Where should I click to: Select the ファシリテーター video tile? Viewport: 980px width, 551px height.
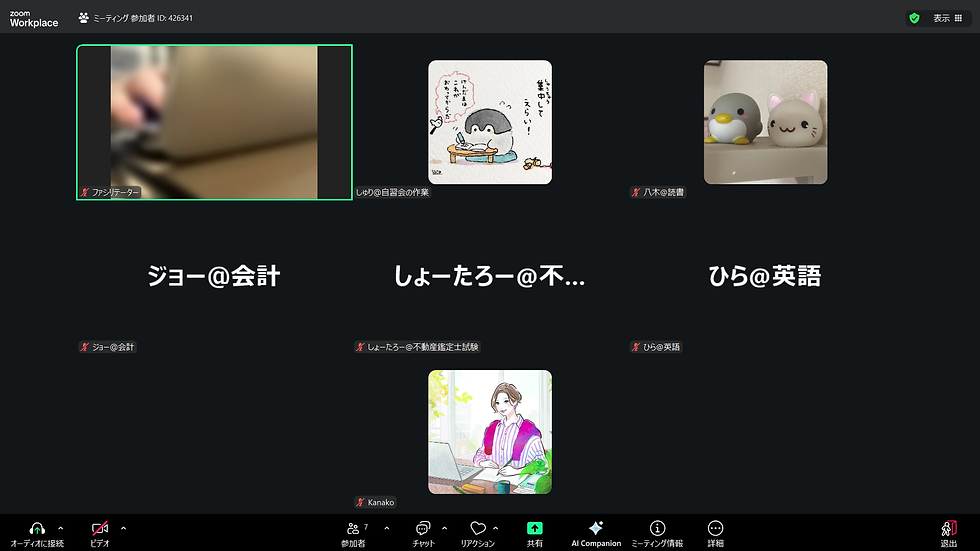click(x=214, y=122)
